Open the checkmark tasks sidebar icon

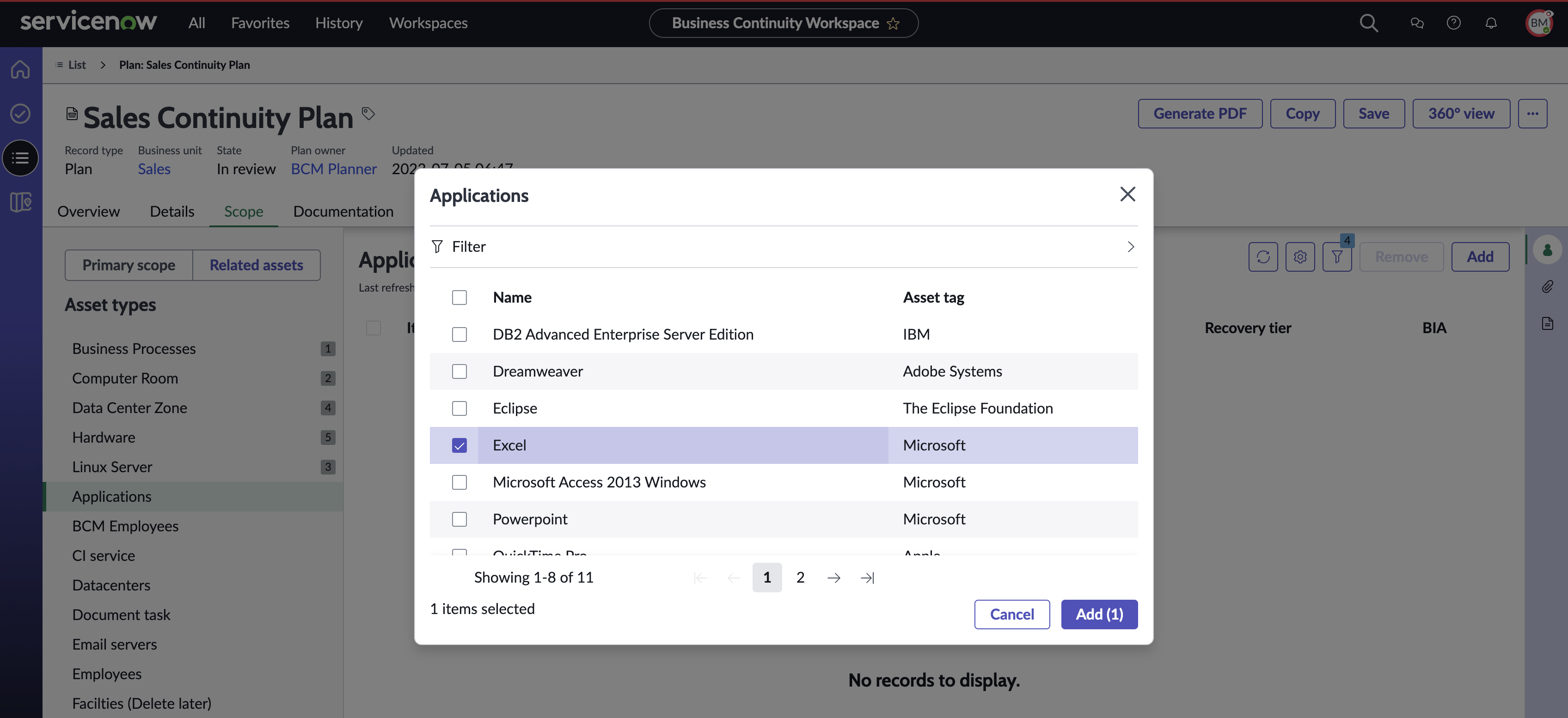pyautogui.click(x=20, y=113)
